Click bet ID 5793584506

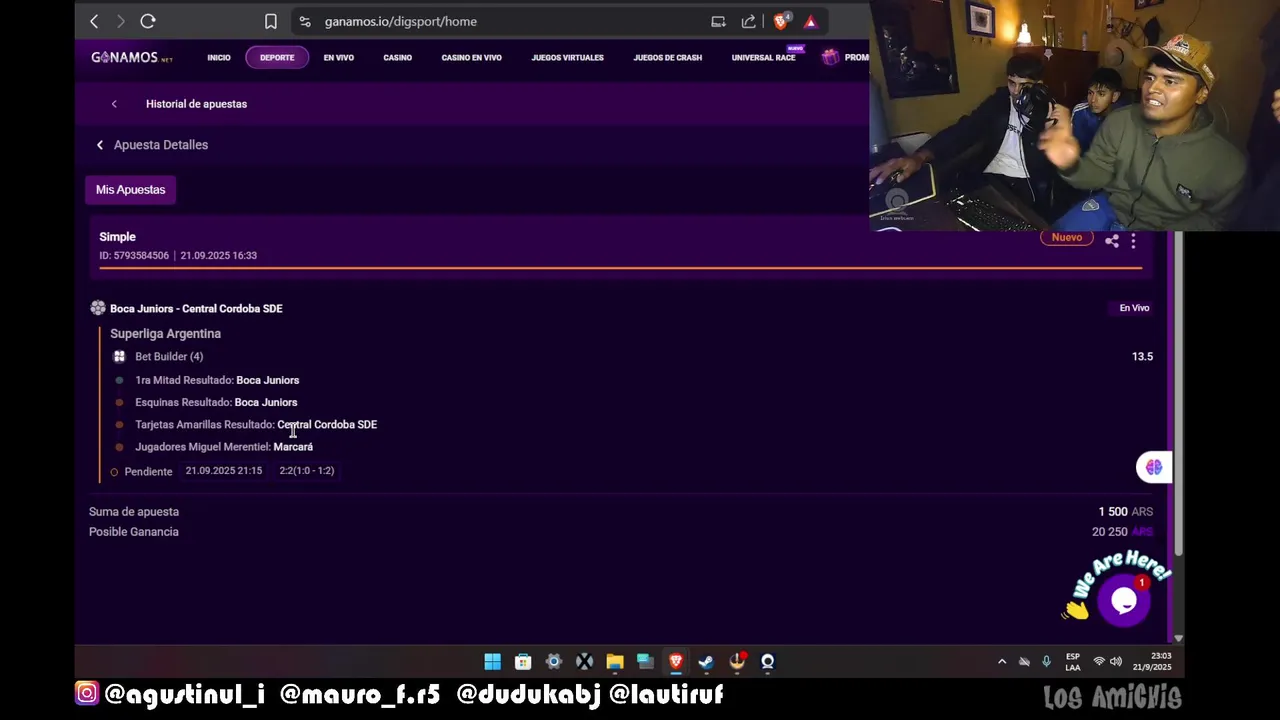[134, 255]
